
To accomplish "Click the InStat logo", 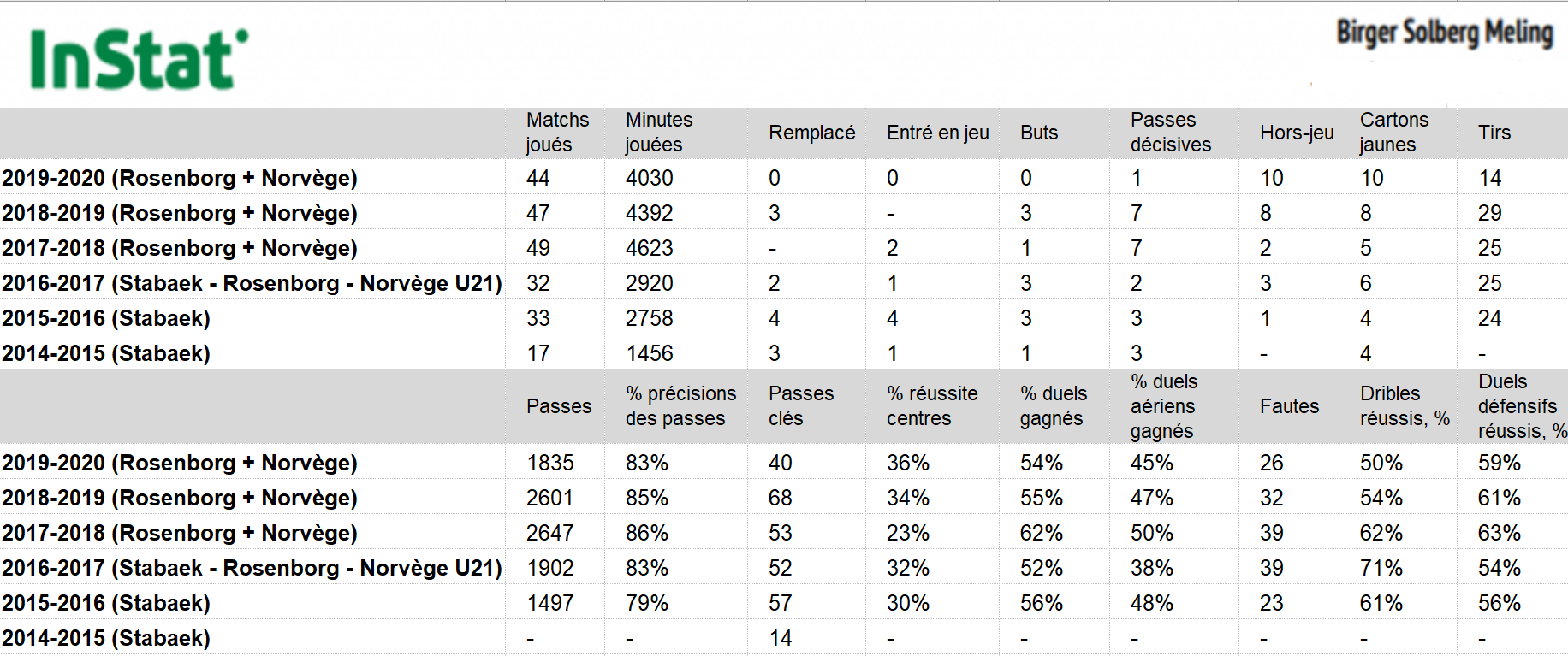I will [139, 60].
